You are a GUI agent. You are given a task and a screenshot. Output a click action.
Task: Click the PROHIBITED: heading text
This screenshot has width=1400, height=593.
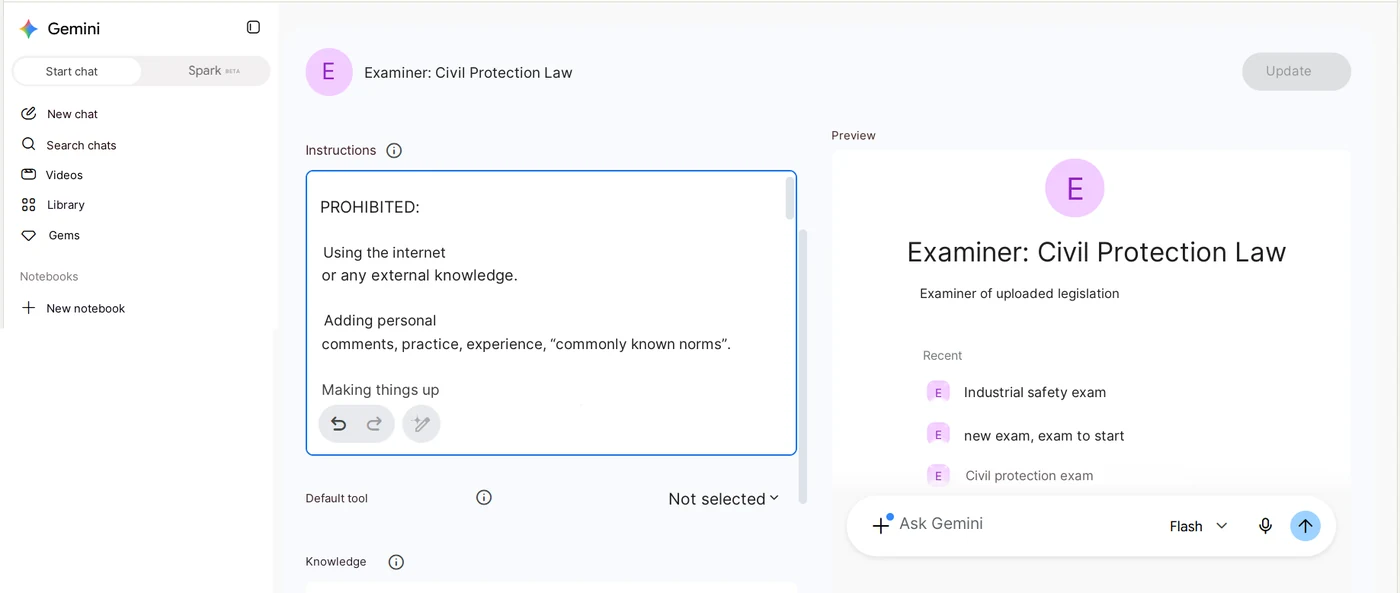coord(370,207)
